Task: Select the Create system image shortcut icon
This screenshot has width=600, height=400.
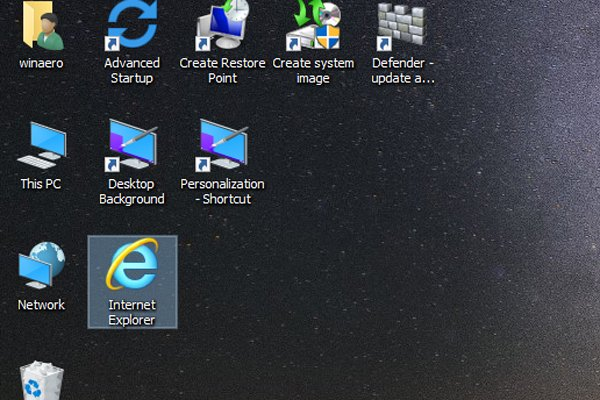Action: [313, 25]
